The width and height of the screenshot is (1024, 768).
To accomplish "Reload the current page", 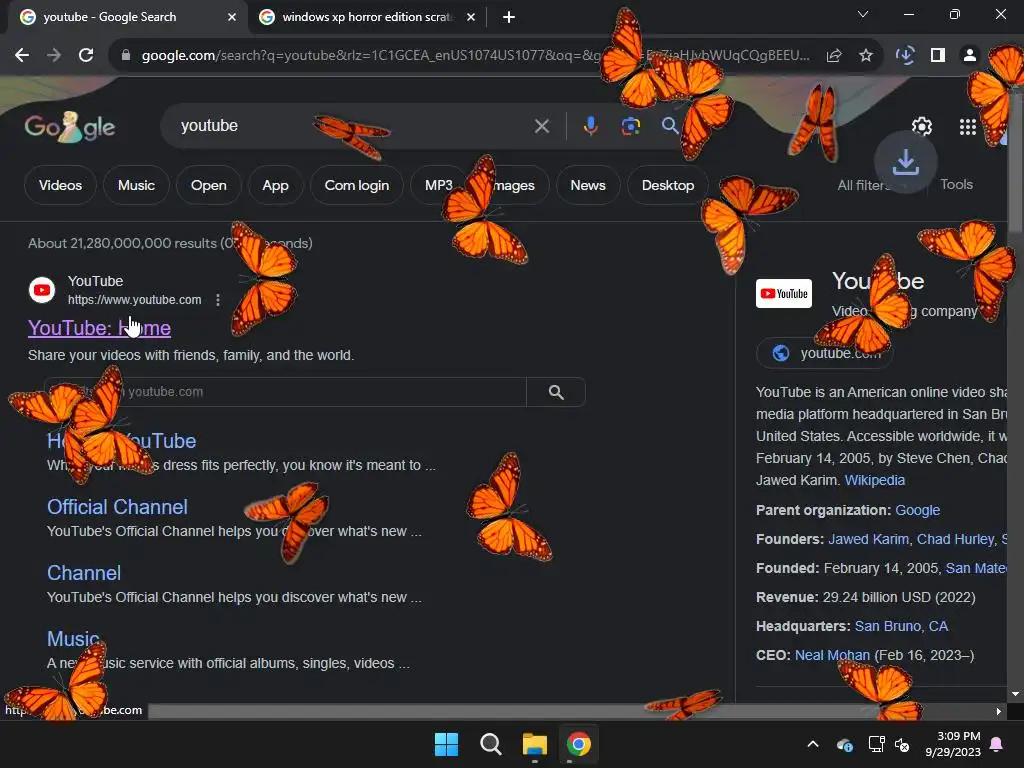I will click(86, 56).
